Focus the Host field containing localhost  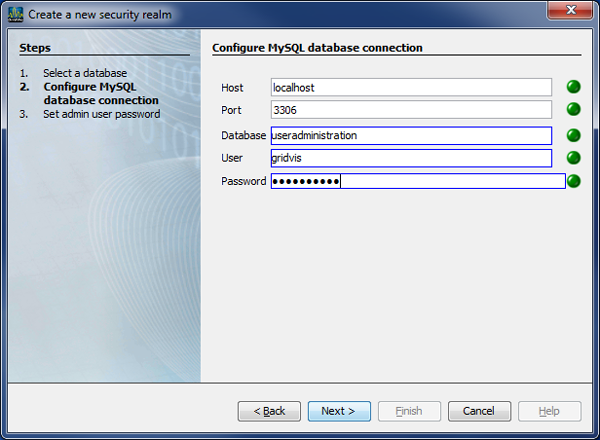411,87
